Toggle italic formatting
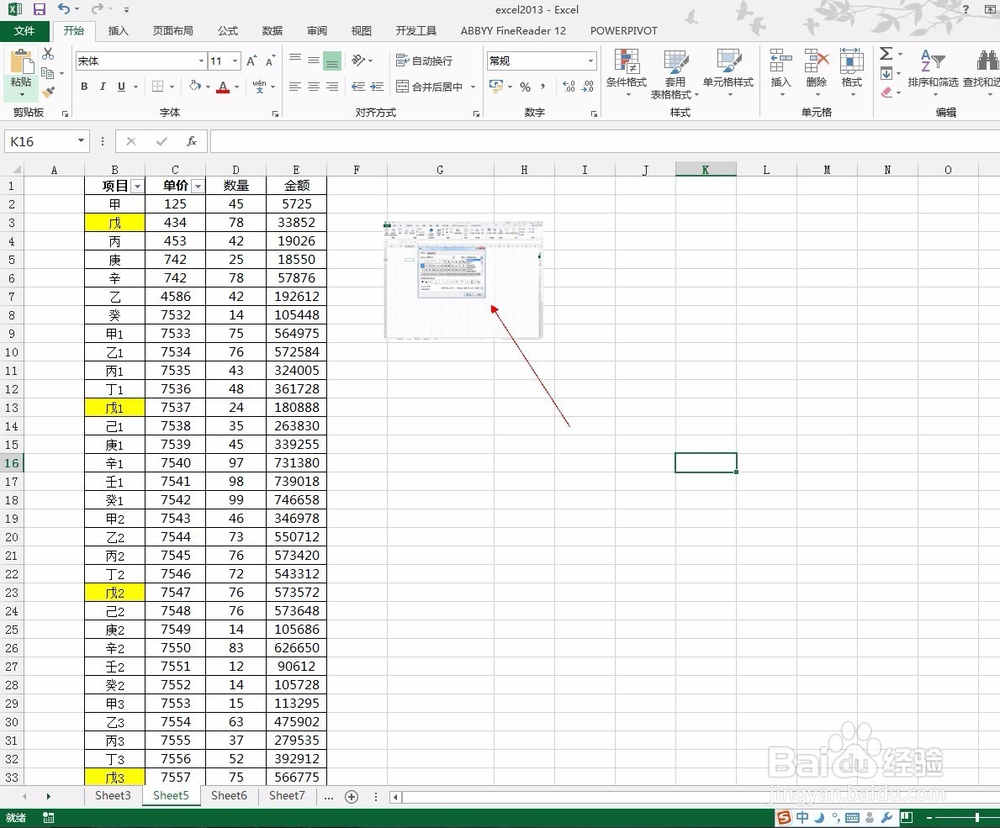The height and width of the screenshot is (828, 1000). 101,87
